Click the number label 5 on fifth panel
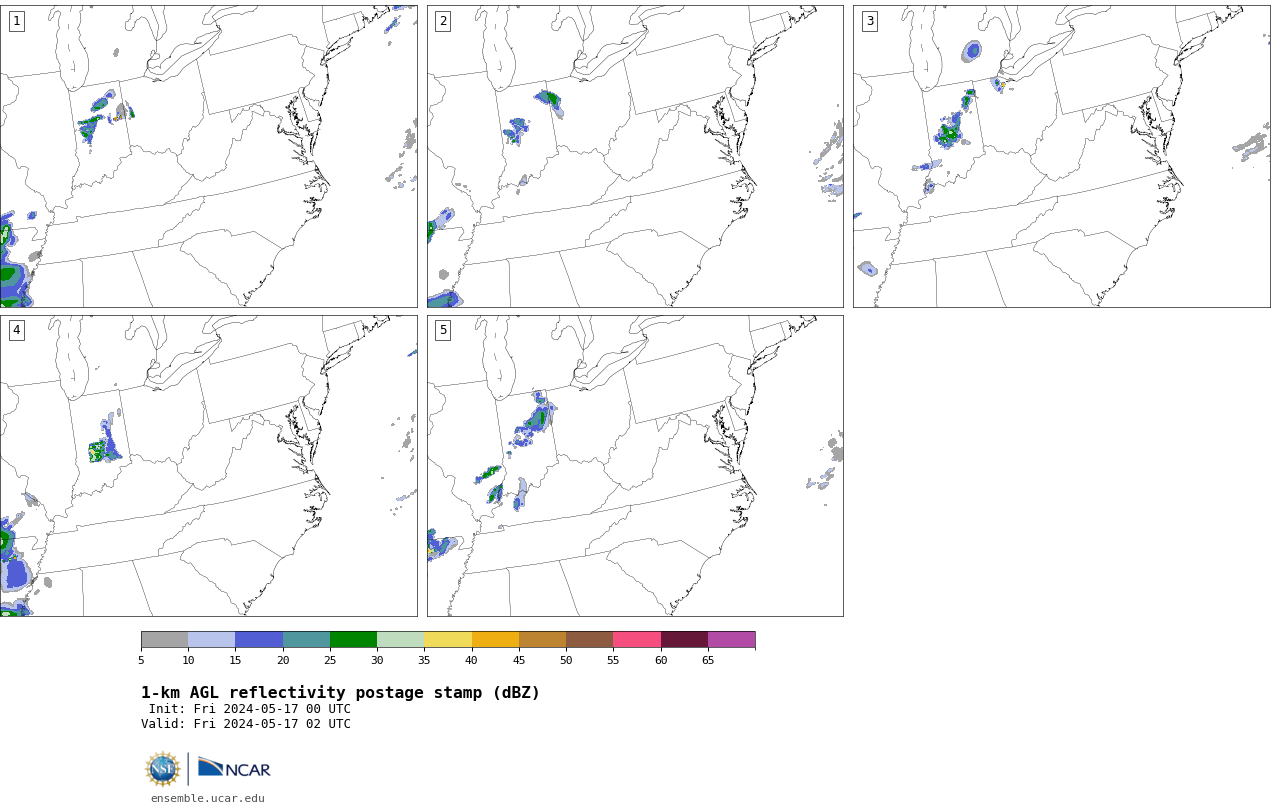 coord(443,330)
